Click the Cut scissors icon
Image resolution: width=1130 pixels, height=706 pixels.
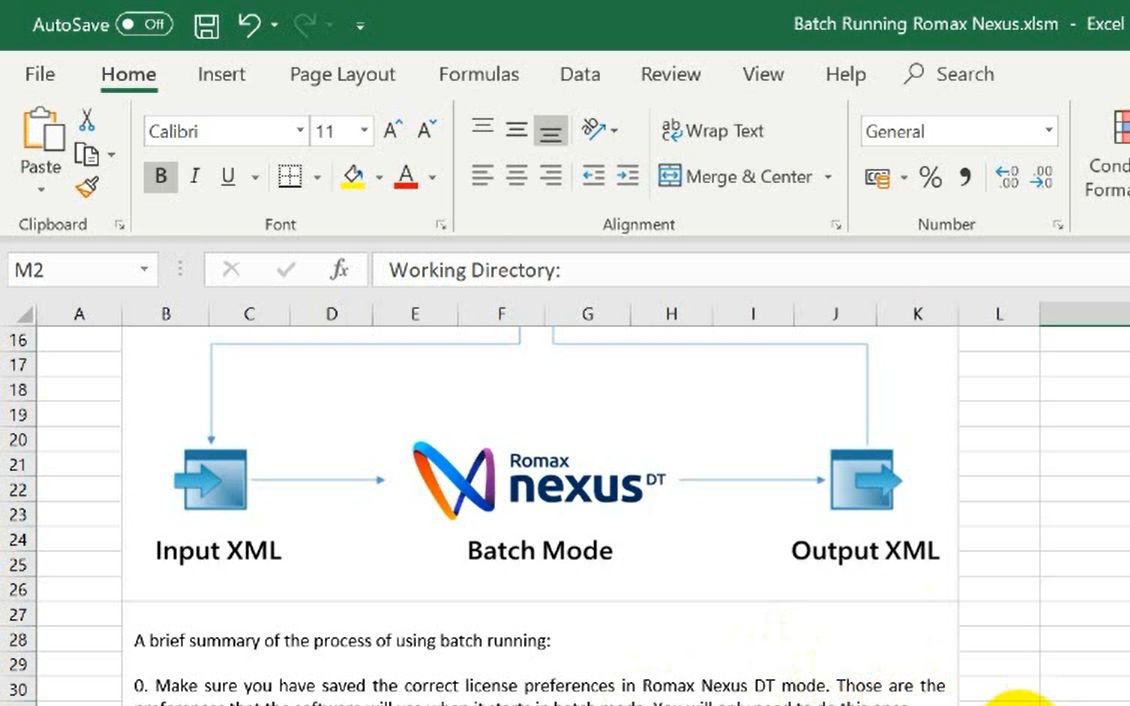pos(87,120)
